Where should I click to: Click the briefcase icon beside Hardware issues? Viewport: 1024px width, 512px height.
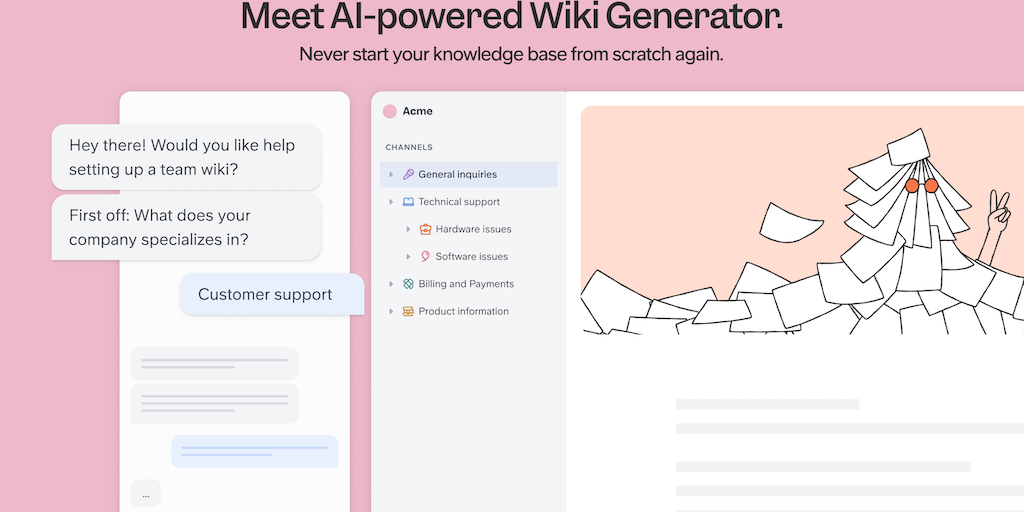(x=425, y=229)
